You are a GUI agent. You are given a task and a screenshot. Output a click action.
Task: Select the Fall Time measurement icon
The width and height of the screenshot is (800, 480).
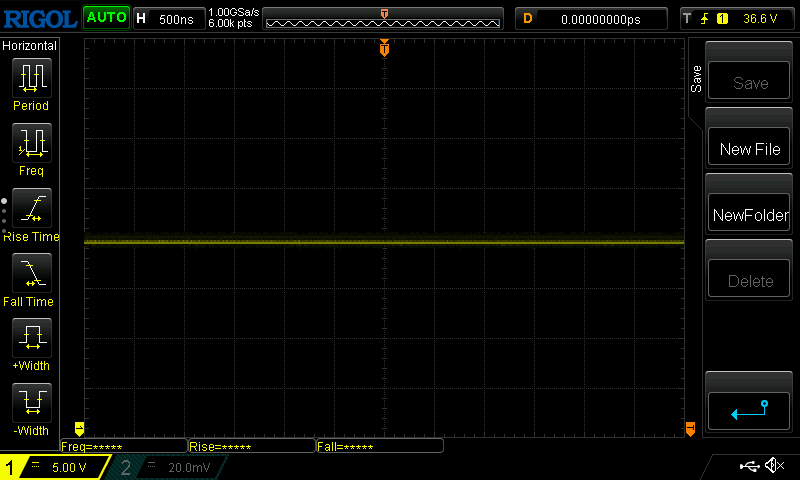tap(32, 272)
